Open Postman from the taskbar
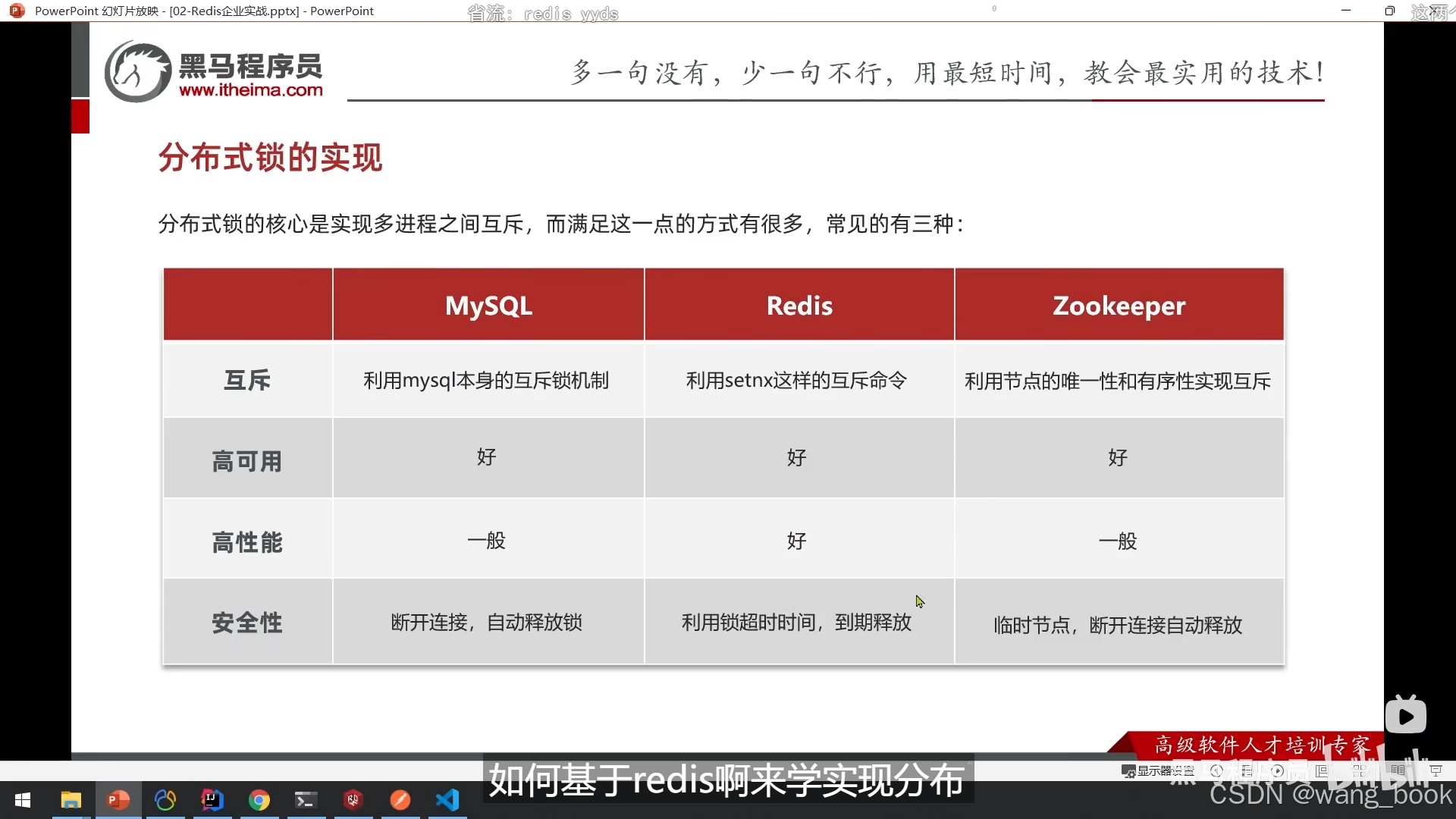The width and height of the screenshot is (1456, 819). 400,800
